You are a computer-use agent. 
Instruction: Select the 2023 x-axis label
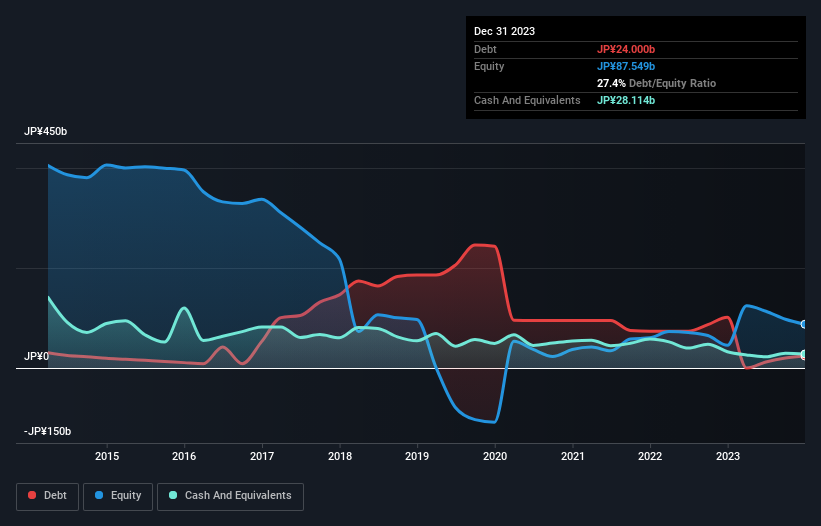[728, 456]
